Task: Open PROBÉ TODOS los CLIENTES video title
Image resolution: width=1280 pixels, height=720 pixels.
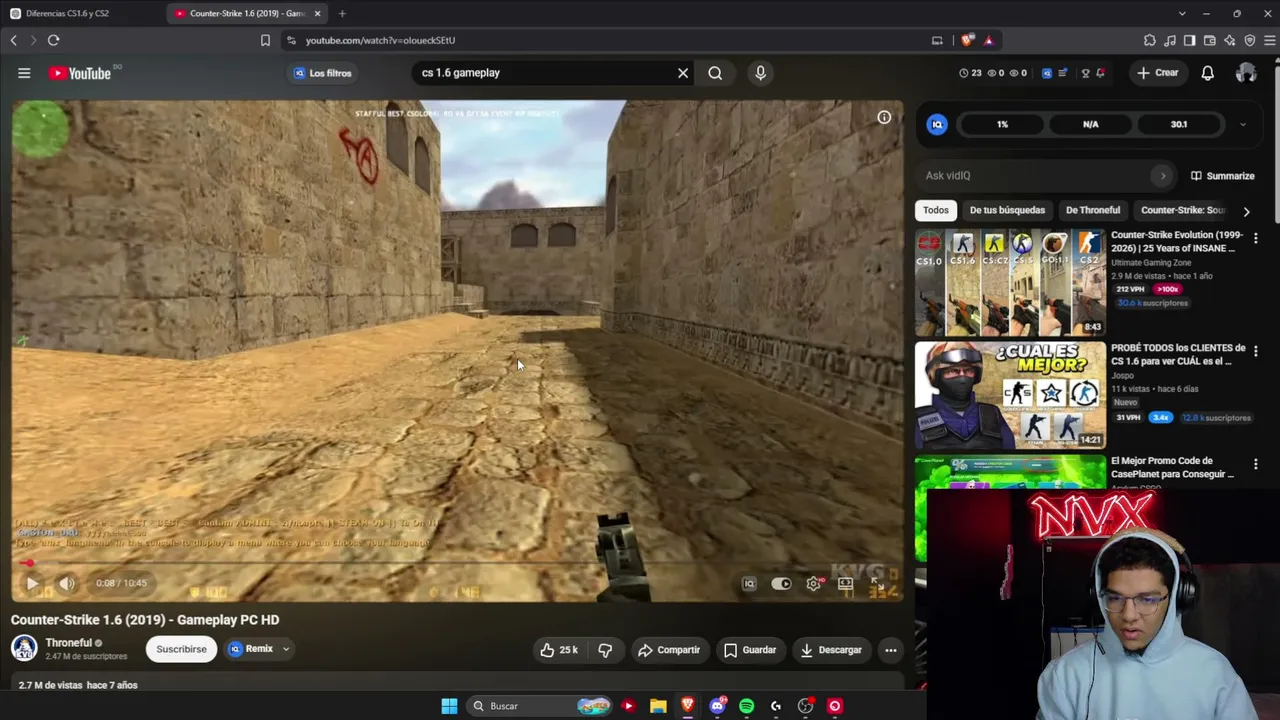Action: point(1178,354)
